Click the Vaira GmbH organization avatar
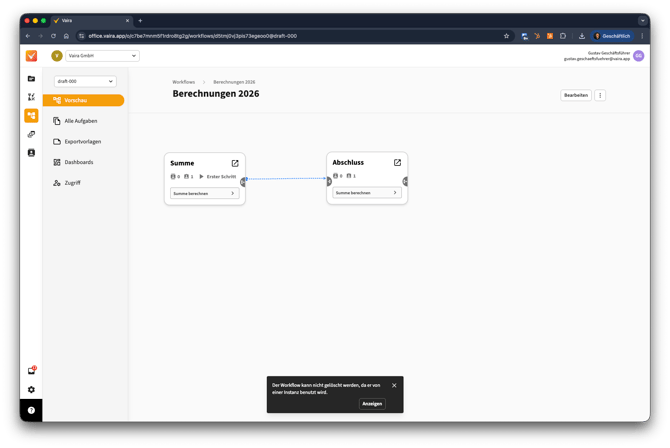 [x=57, y=56]
